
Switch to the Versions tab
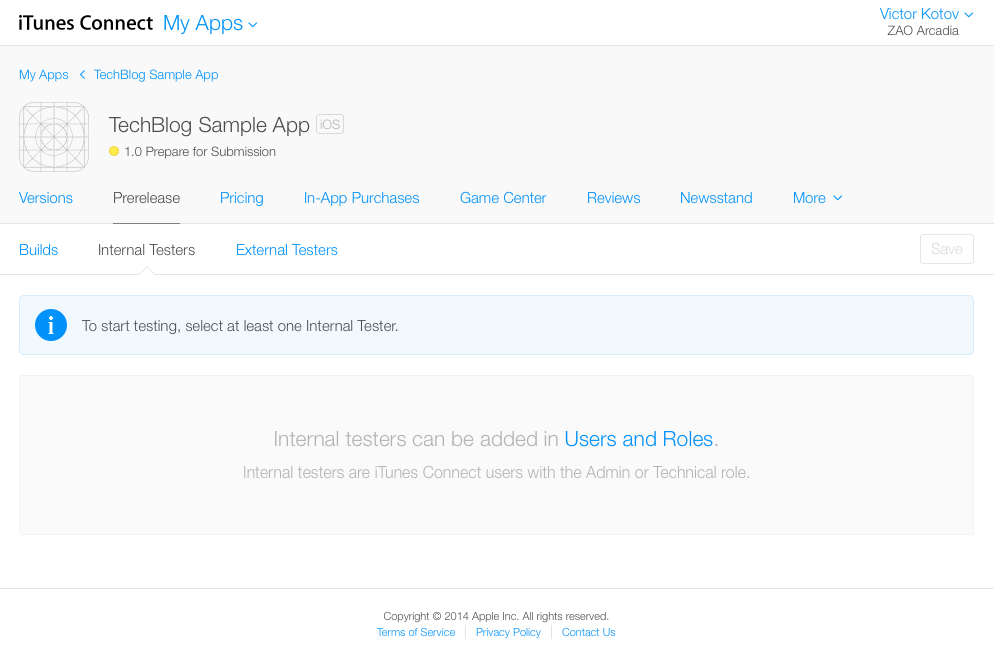(46, 198)
